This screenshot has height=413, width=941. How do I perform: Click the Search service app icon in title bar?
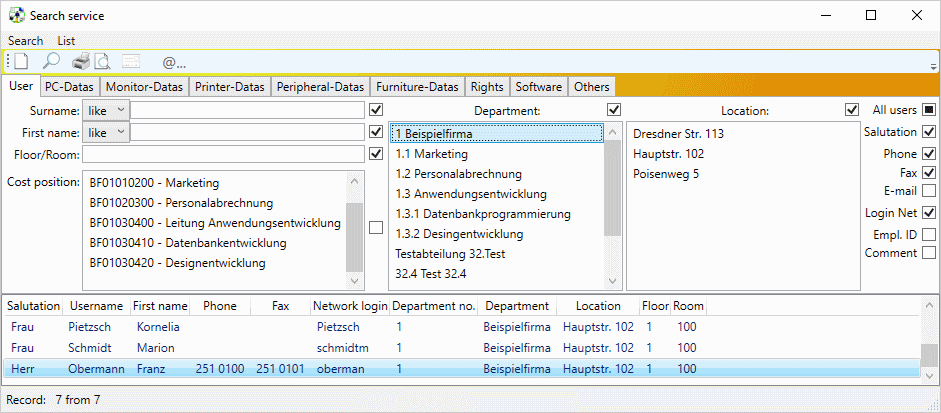[x=16, y=15]
